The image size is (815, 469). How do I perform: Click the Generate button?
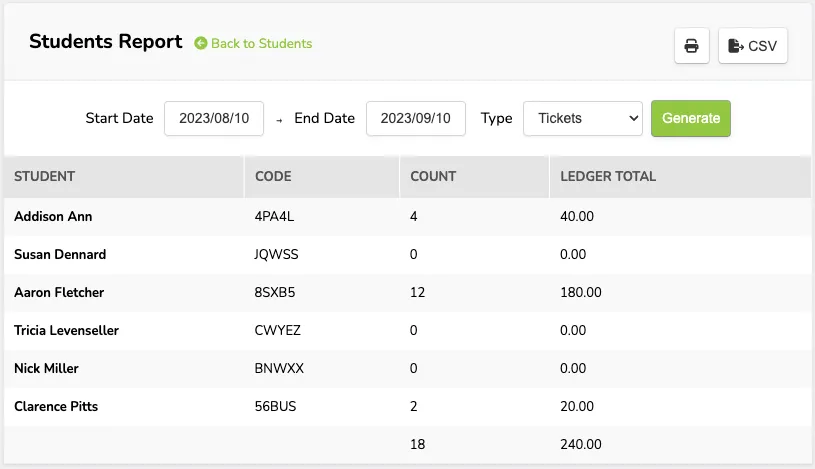[x=691, y=119]
